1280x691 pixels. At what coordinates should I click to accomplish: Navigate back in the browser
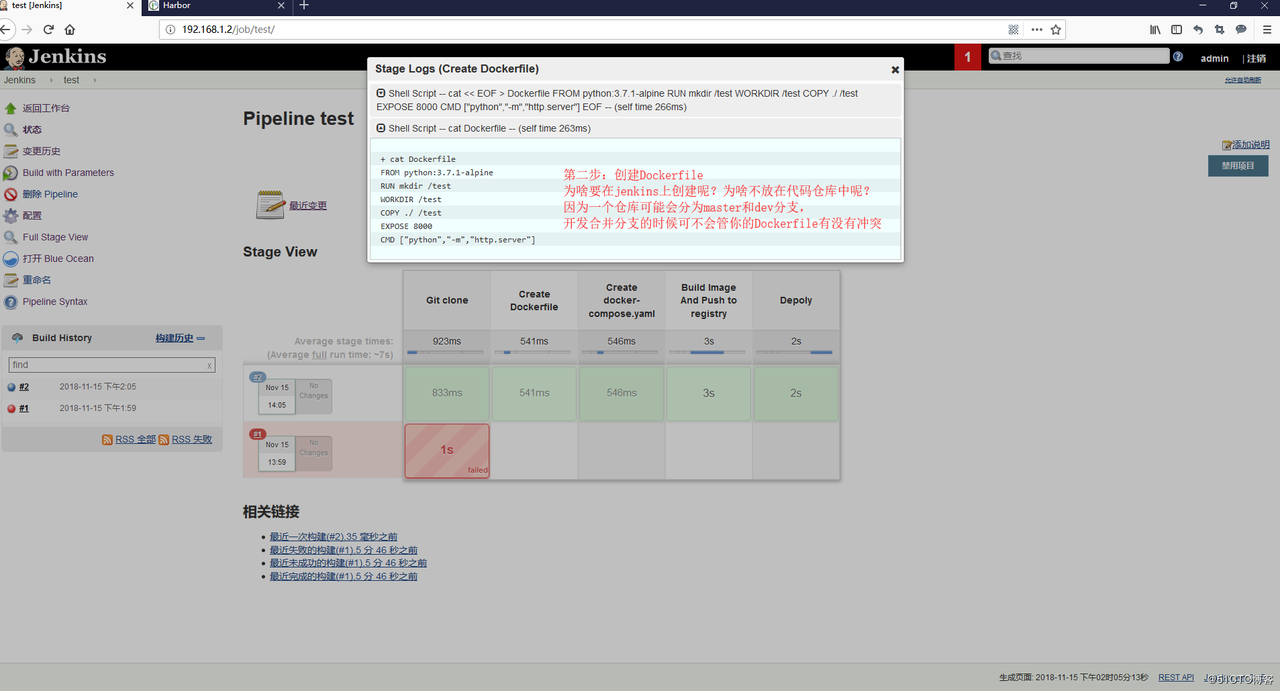(x=7, y=30)
